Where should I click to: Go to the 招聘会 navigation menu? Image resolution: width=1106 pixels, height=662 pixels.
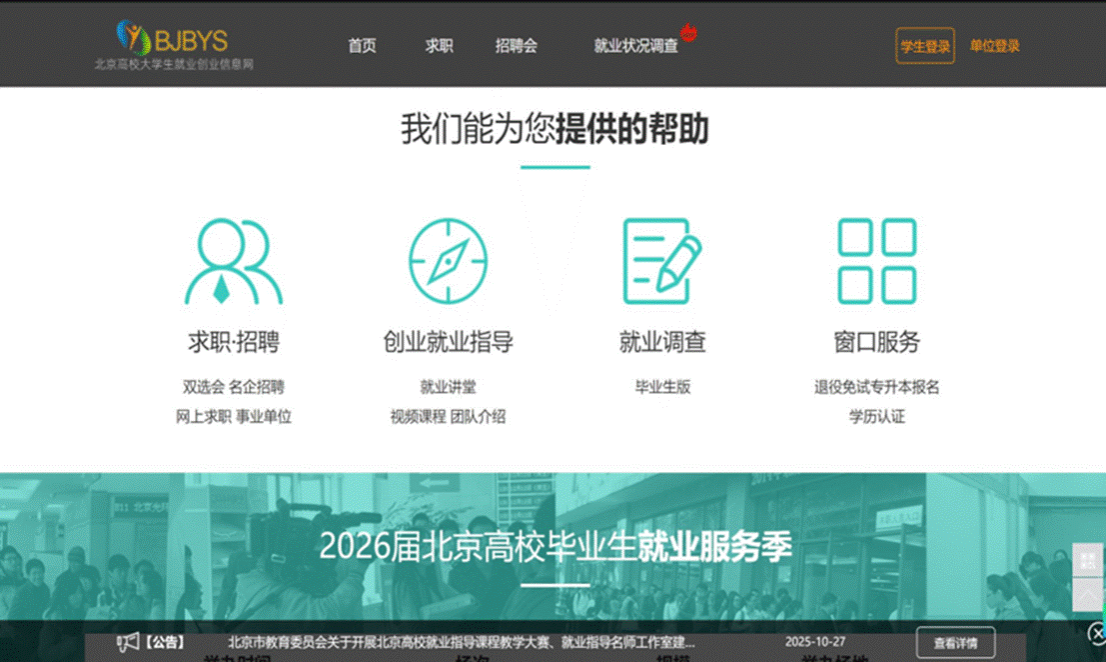(516, 46)
